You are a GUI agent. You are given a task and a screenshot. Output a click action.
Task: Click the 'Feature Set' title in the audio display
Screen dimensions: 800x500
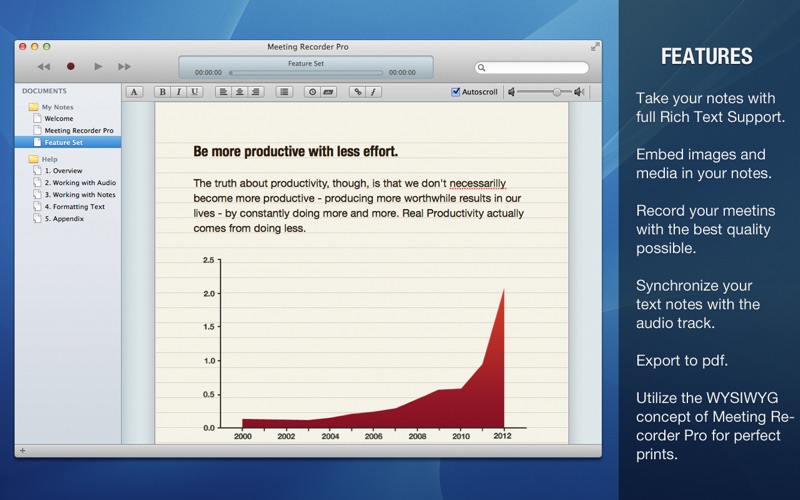click(x=306, y=64)
